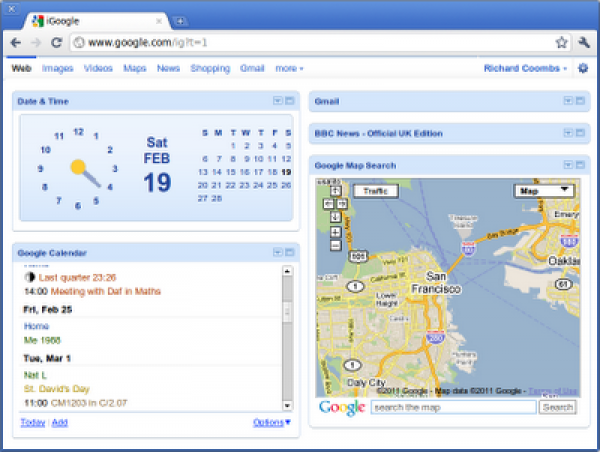Open the Chrome wrench menu
The image size is (600, 452).
[584, 42]
